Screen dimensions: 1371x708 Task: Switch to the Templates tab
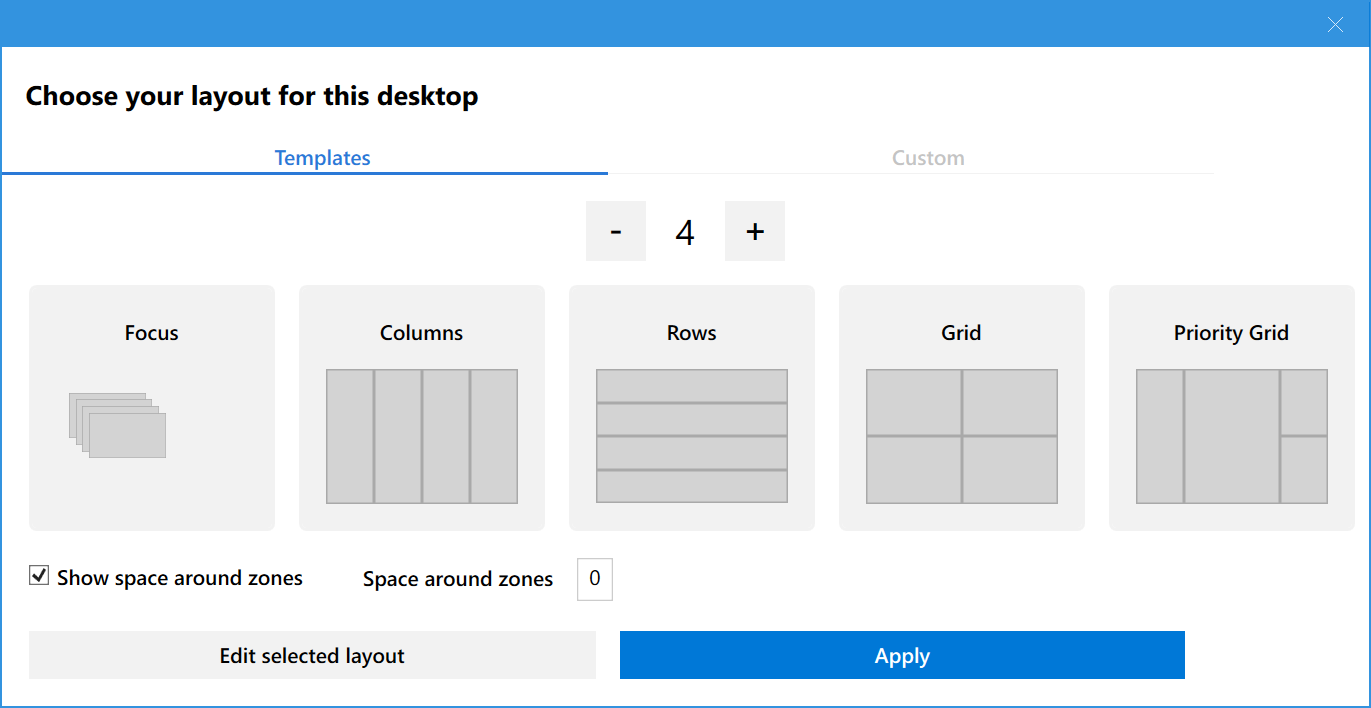pos(322,158)
